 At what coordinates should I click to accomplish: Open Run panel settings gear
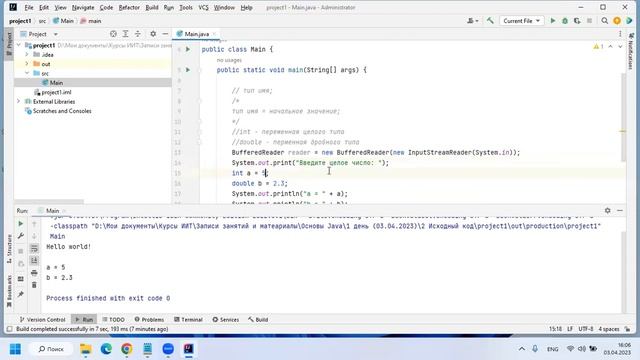click(608, 211)
